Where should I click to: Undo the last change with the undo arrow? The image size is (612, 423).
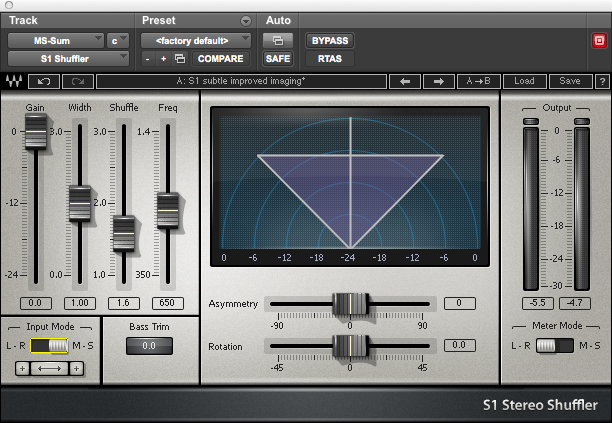pyautogui.click(x=44, y=82)
